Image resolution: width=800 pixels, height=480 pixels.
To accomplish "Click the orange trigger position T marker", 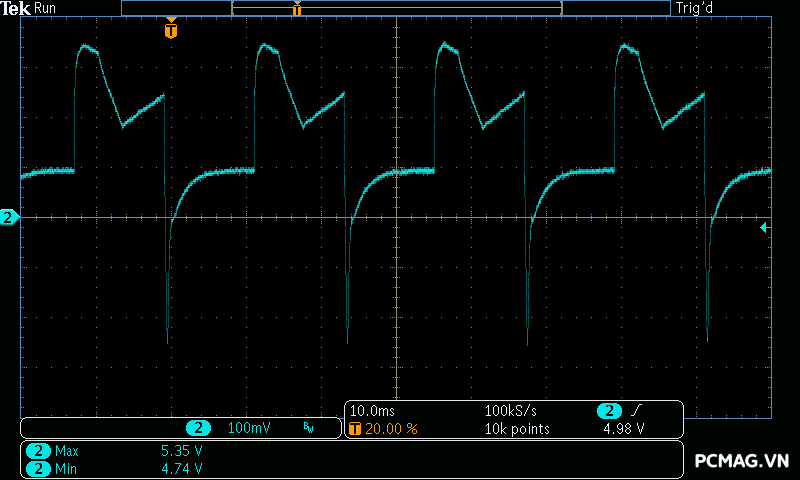I will (171, 31).
